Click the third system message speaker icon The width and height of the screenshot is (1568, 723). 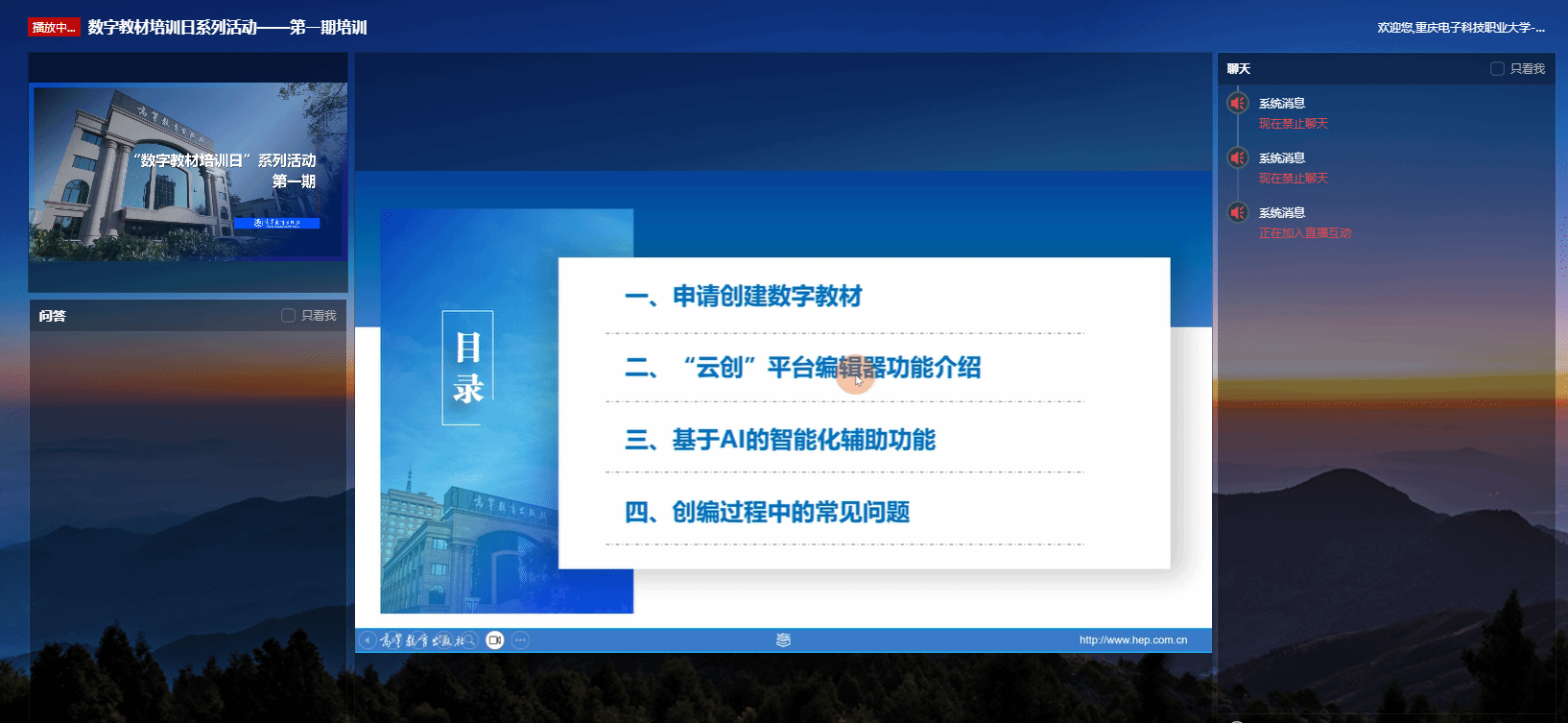tap(1238, 213)
